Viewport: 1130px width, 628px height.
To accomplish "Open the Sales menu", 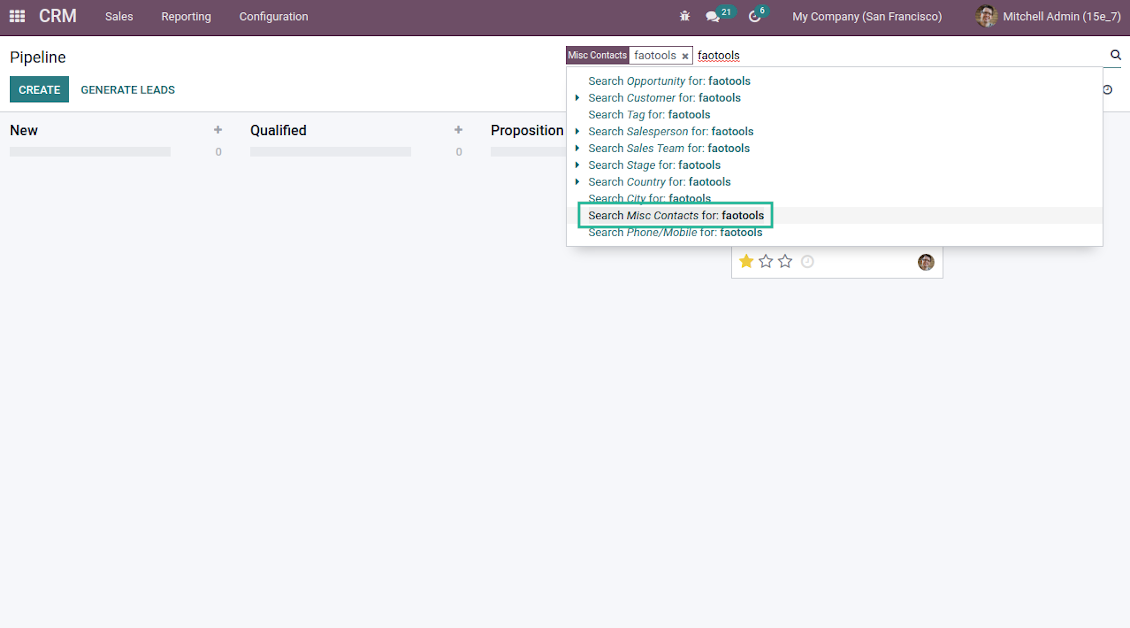I will pos(119,16).
